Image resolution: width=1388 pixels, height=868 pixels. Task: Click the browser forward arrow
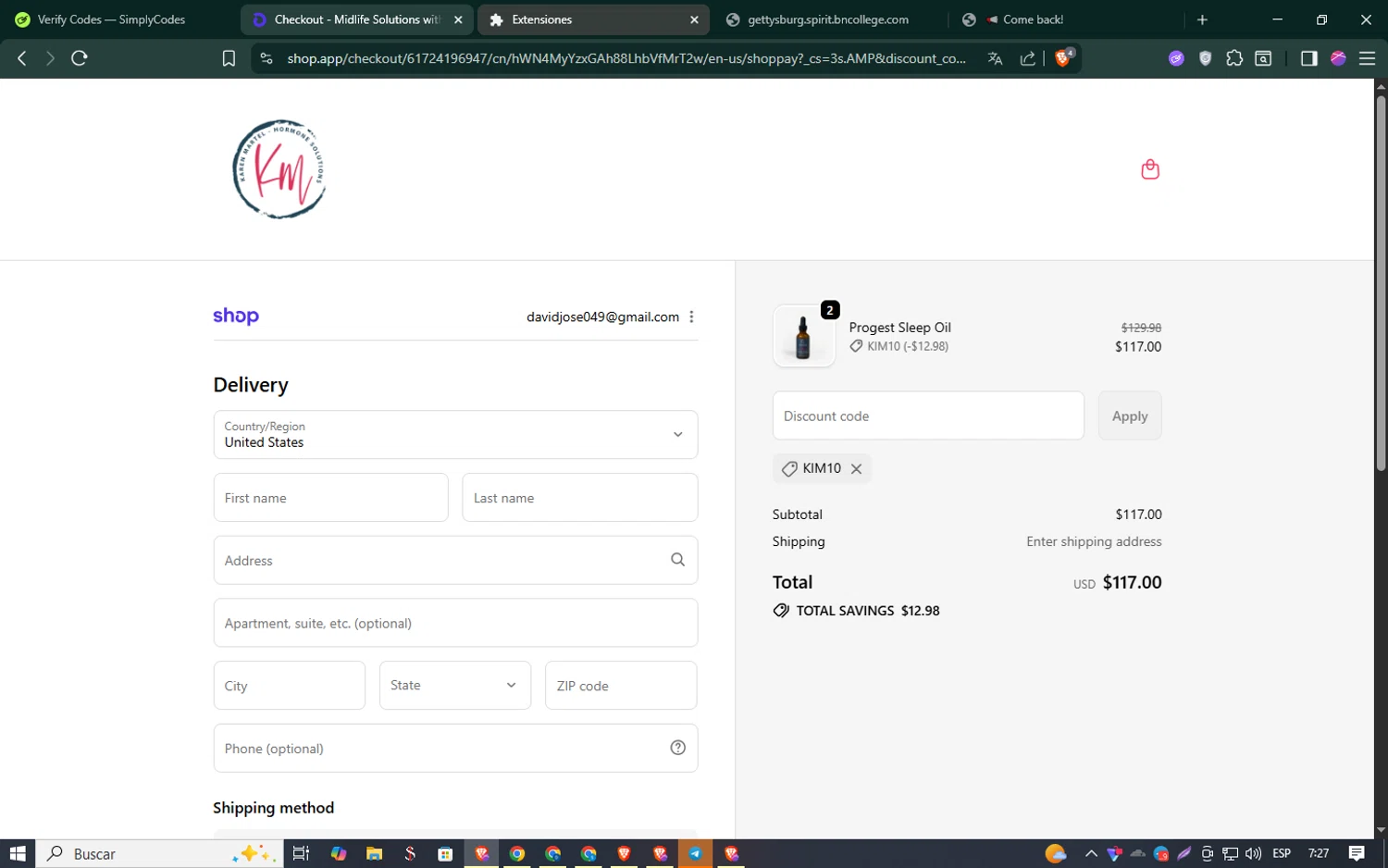[x=50, y=58]
